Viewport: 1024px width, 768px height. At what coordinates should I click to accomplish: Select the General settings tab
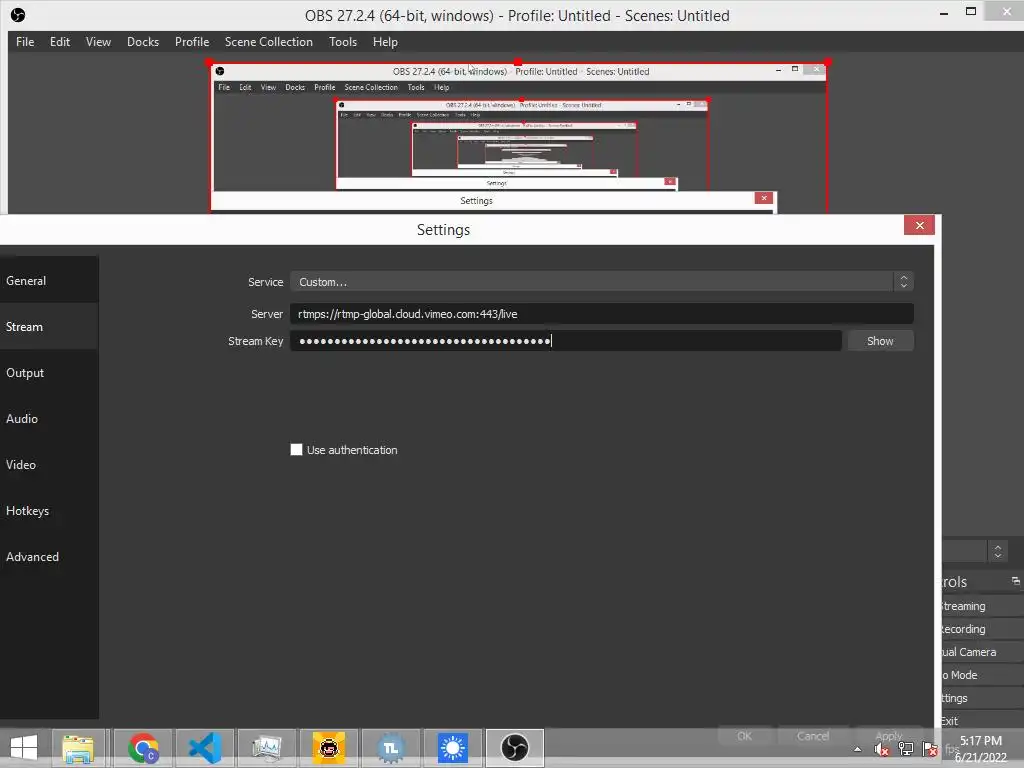tap(49, 281)
